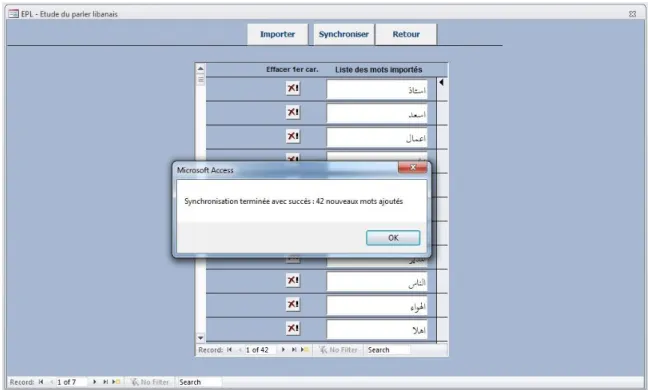Viewport: 648px width, 390px height.
Task: Go to previous record in word list navigator
Action: 239,350
